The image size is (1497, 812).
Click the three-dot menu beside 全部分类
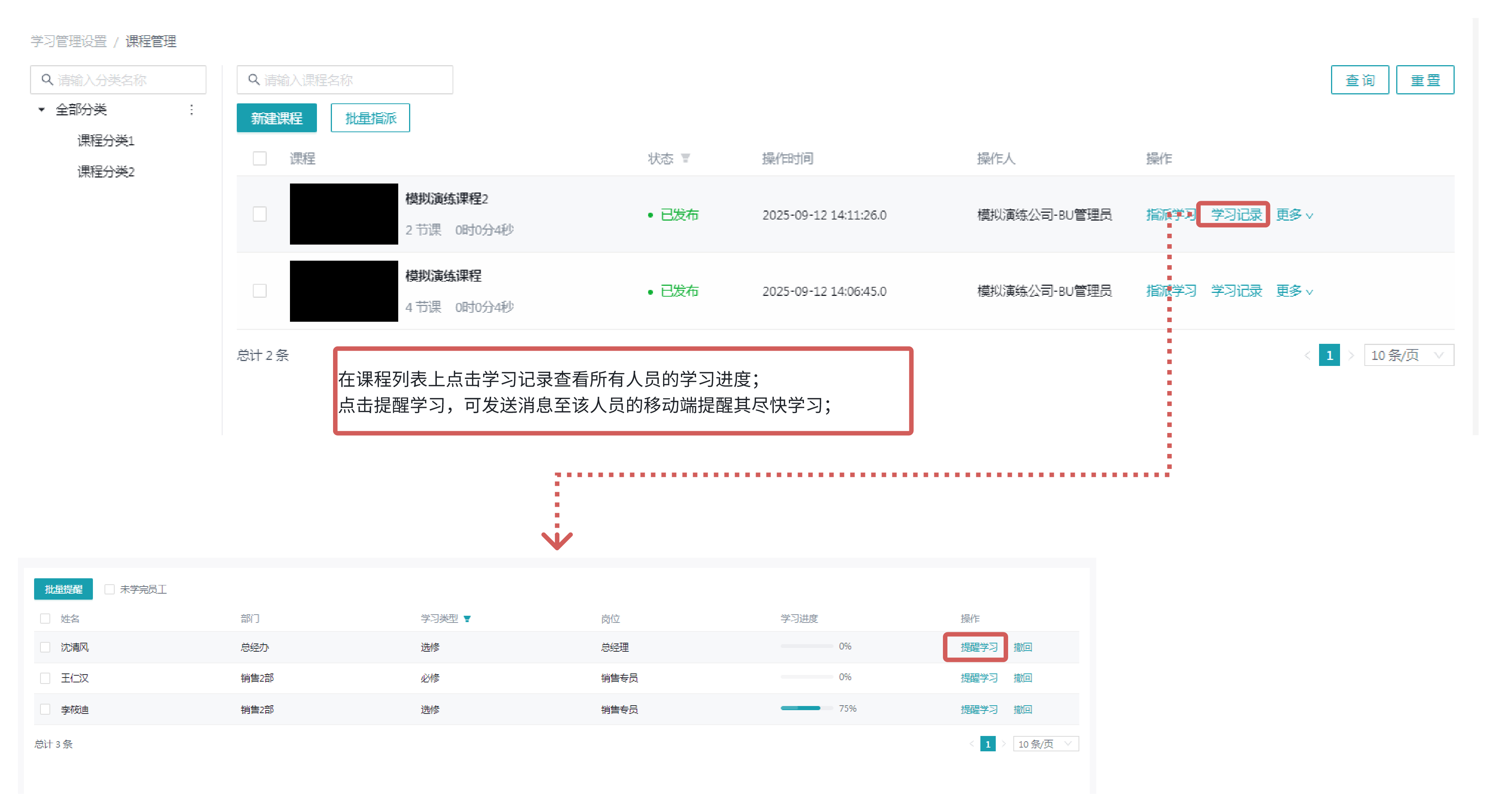(x=191, y=109)
